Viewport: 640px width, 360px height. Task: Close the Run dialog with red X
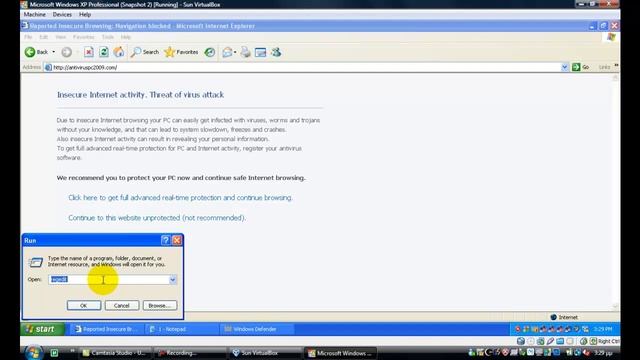(x=177, y=240)
